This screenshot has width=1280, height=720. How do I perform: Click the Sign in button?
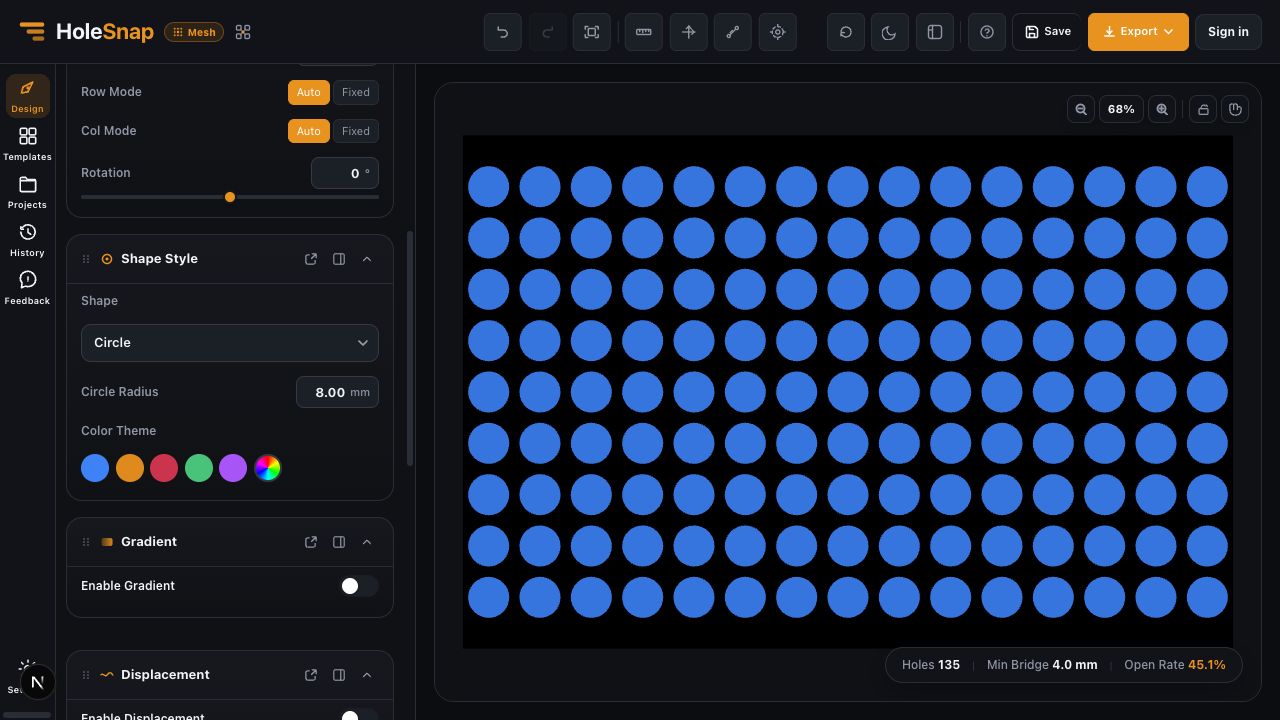1228,32
